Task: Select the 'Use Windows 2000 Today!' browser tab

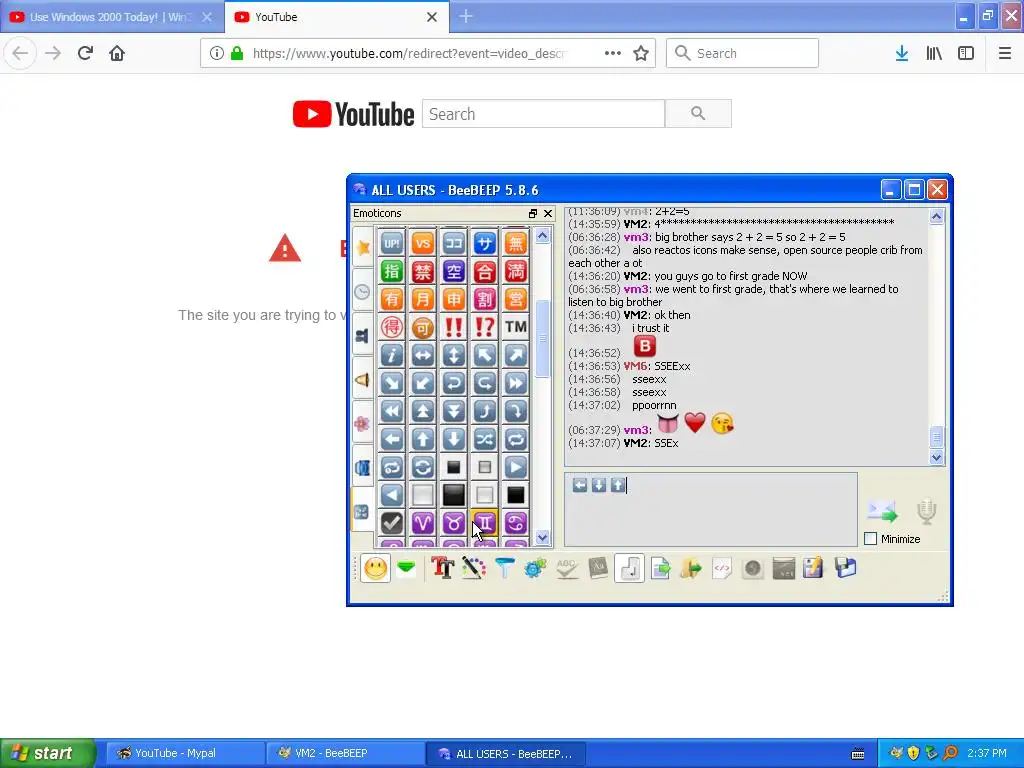Action: pyautogui.click(x=112, y=17)
